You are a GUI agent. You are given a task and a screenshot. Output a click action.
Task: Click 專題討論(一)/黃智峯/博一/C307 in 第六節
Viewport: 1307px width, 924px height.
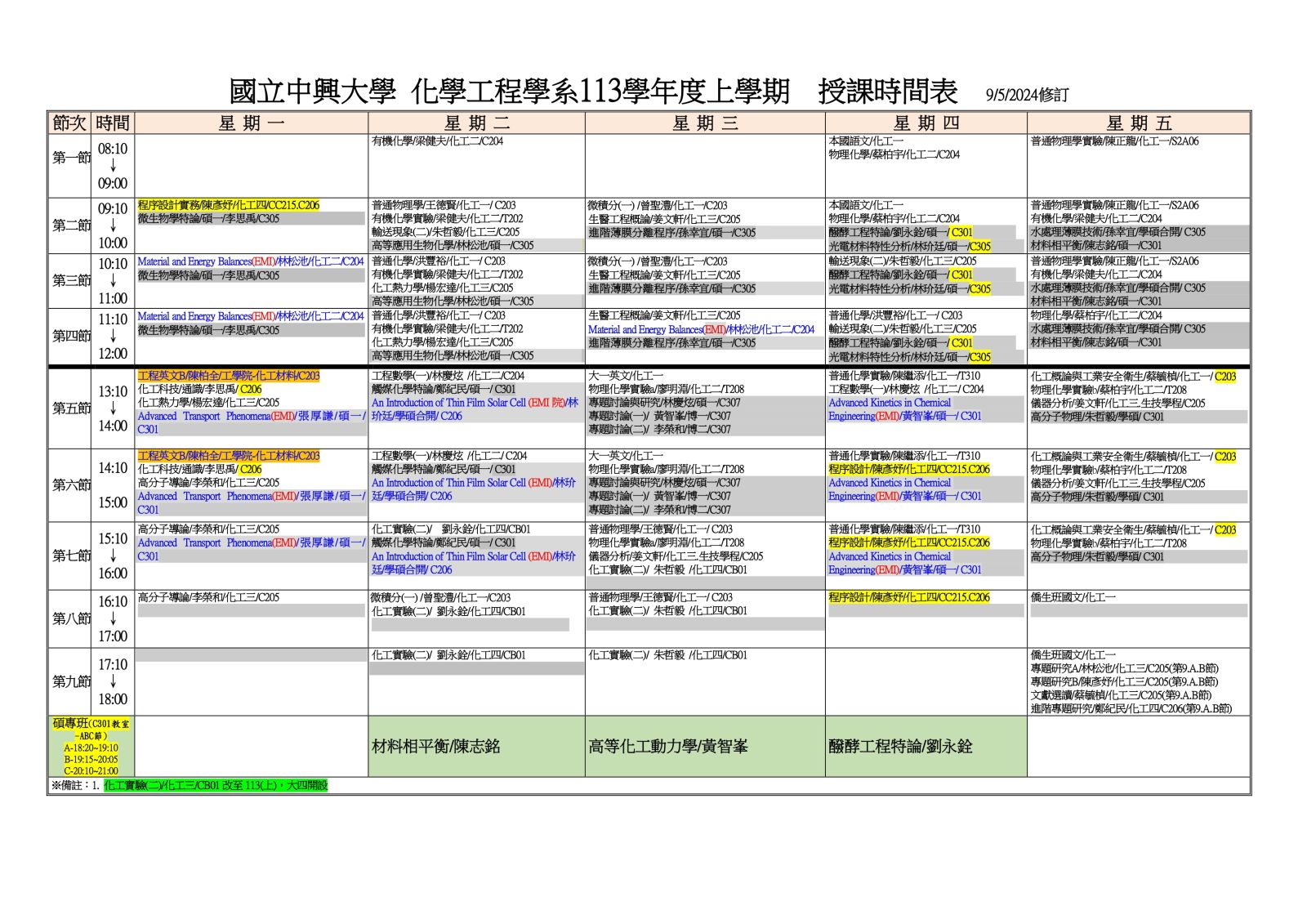coord(659,496)
